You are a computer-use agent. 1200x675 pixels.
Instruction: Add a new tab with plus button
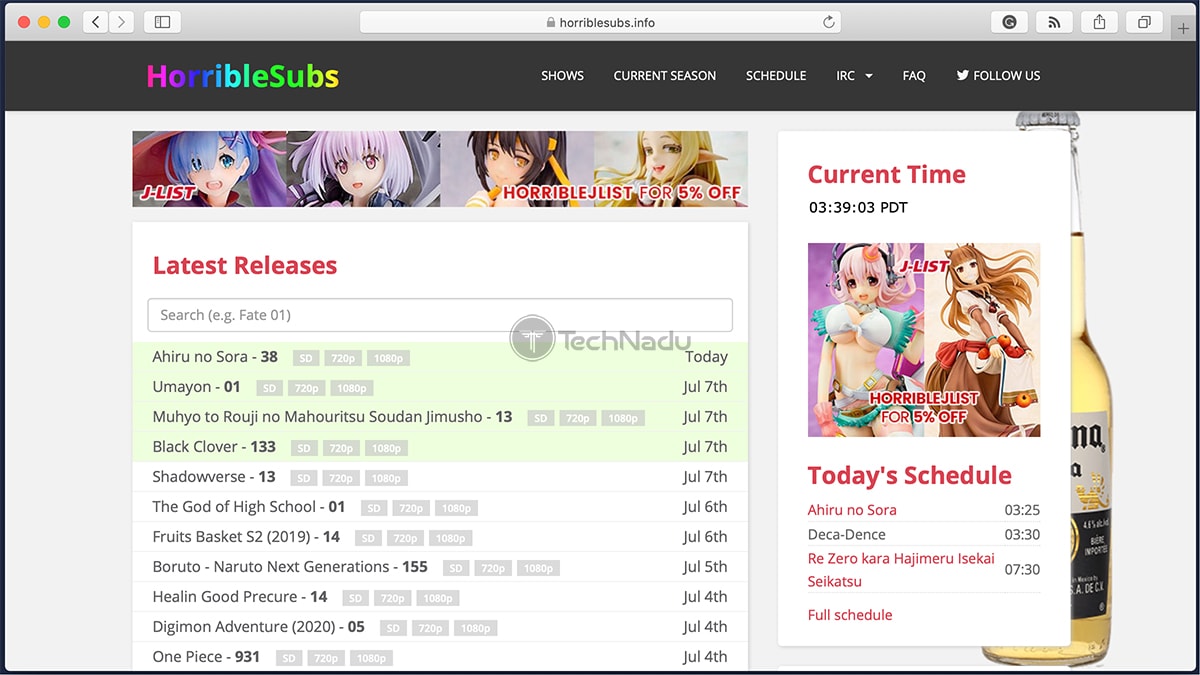tap(1184, 28)
